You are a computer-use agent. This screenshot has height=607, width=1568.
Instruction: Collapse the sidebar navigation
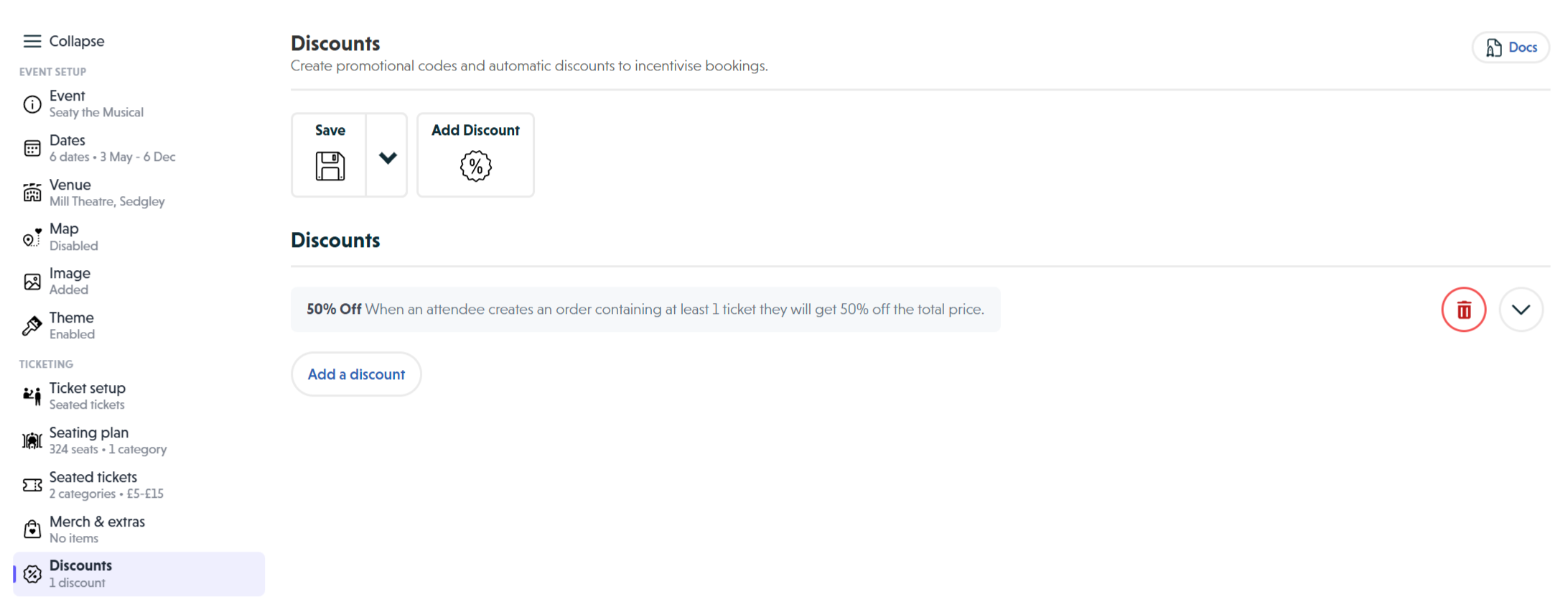(x=64, y=41)
